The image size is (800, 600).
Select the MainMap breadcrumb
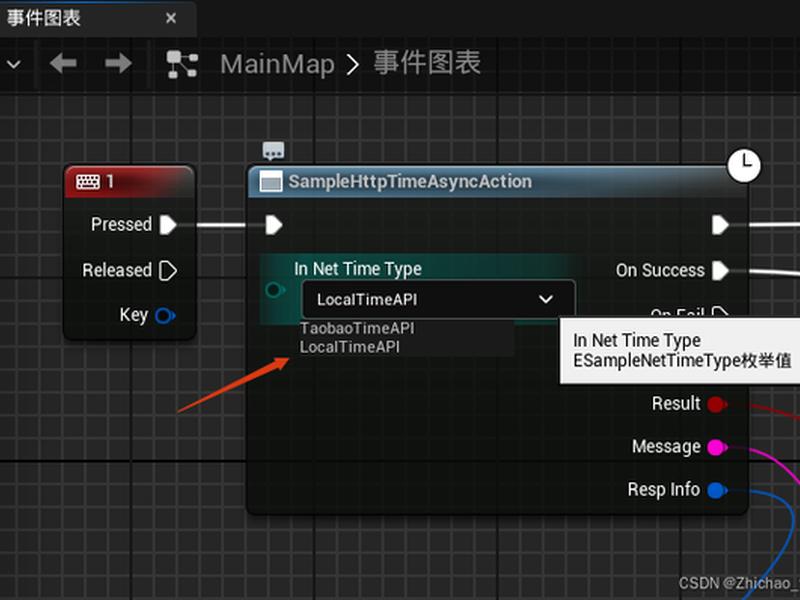(x=278, y=64)
